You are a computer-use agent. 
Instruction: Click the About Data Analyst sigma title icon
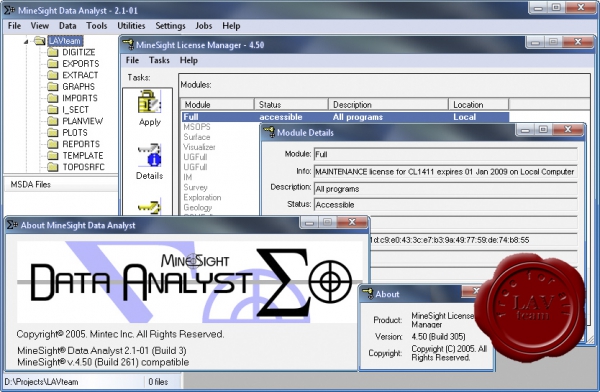pyautogui.click(x=12, y=225)
